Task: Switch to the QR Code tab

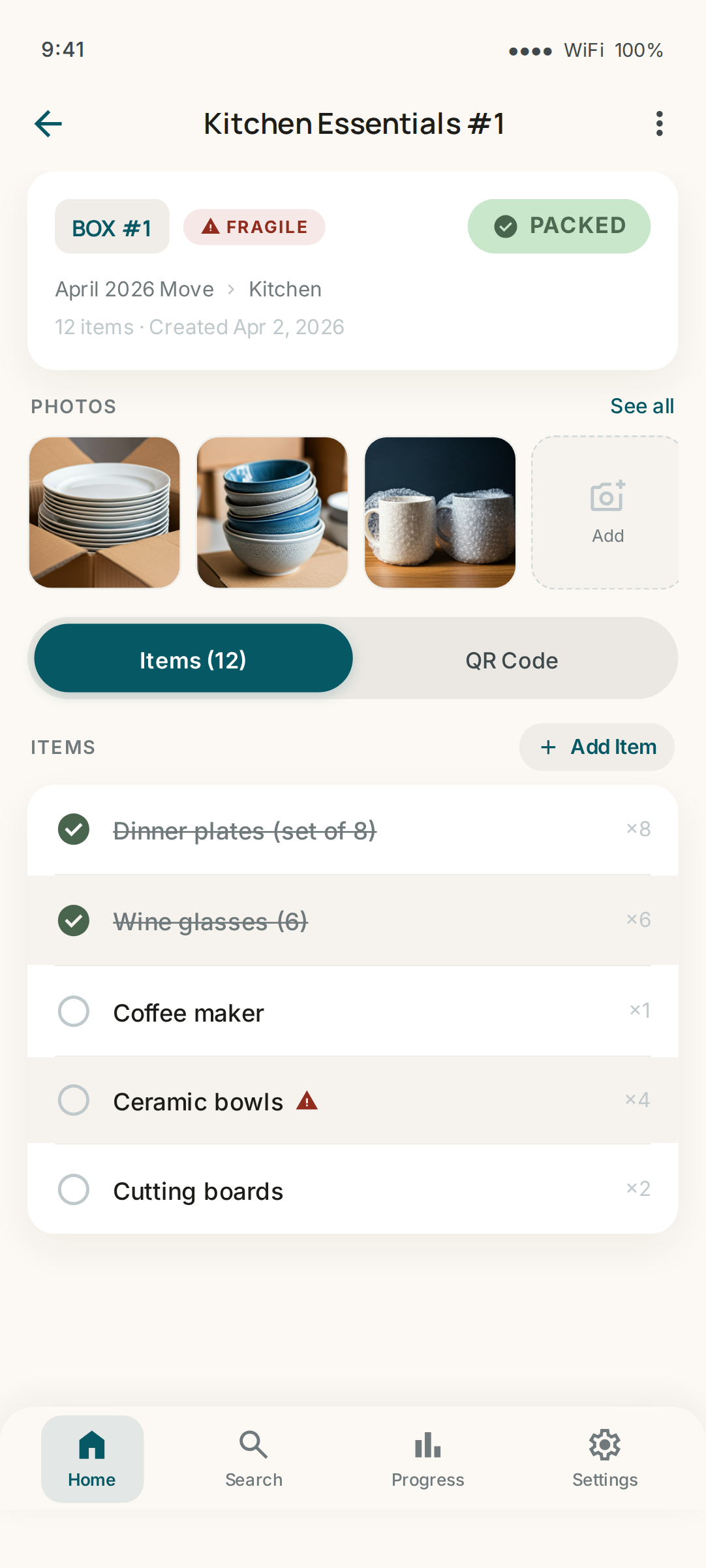Action: (x=512, y=660)
